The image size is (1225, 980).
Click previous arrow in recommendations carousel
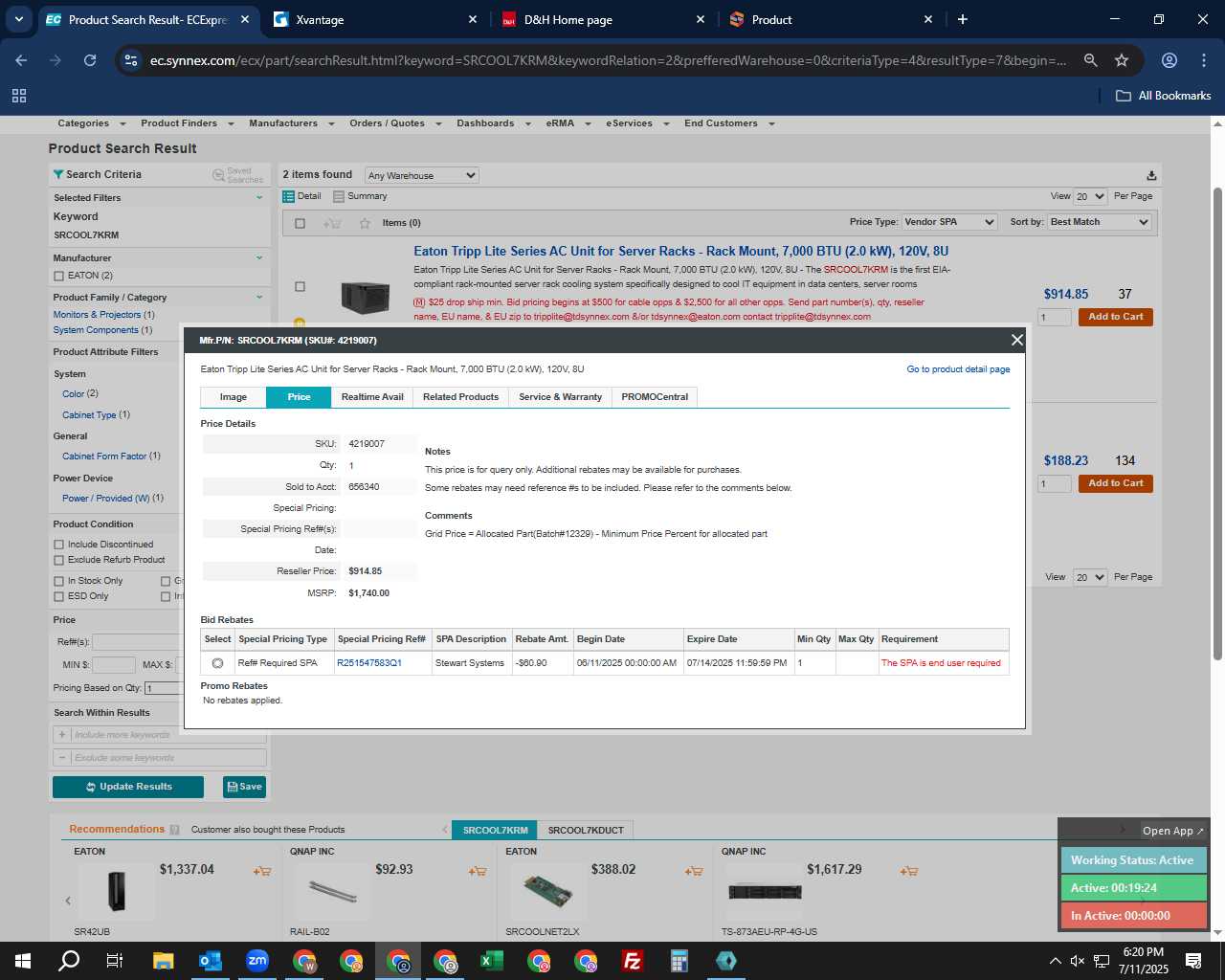pyautogui.click(x=67, y=901)
